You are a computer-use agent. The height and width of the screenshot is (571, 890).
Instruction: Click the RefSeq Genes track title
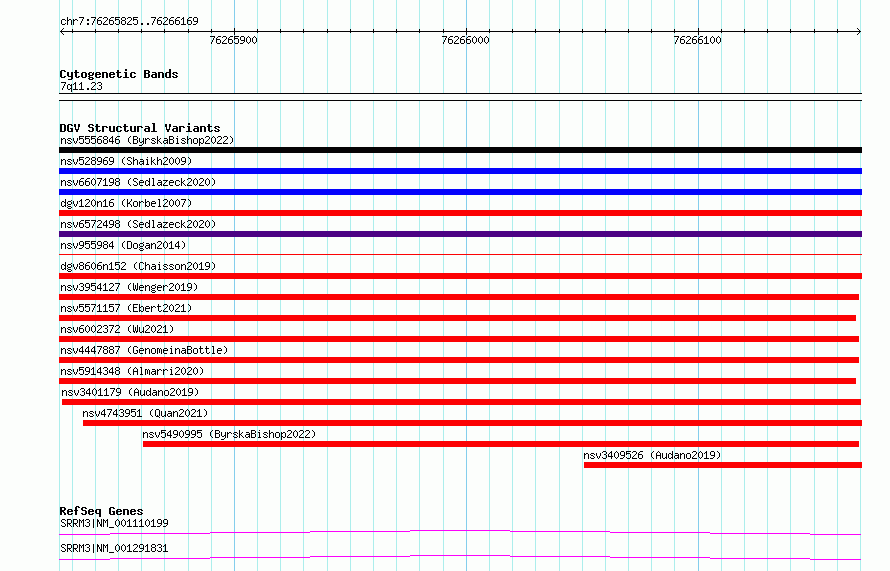[101, 511]
